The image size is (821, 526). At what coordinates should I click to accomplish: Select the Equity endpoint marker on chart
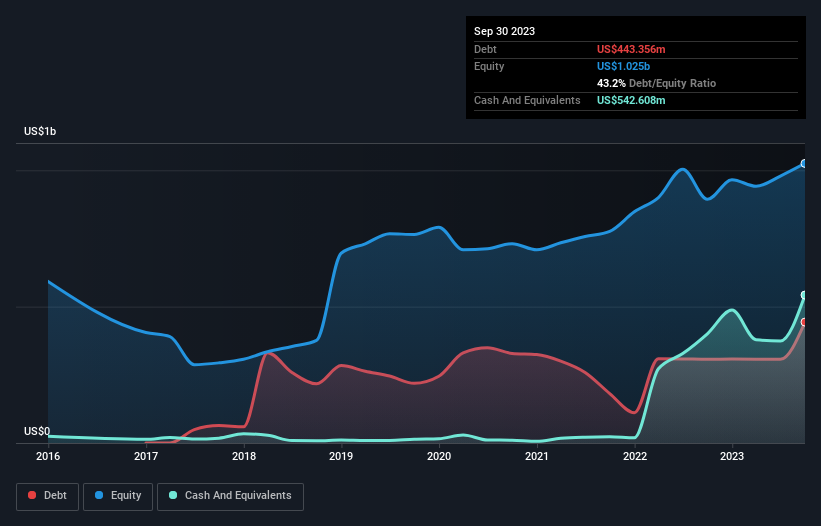click(x=804, y=164)
